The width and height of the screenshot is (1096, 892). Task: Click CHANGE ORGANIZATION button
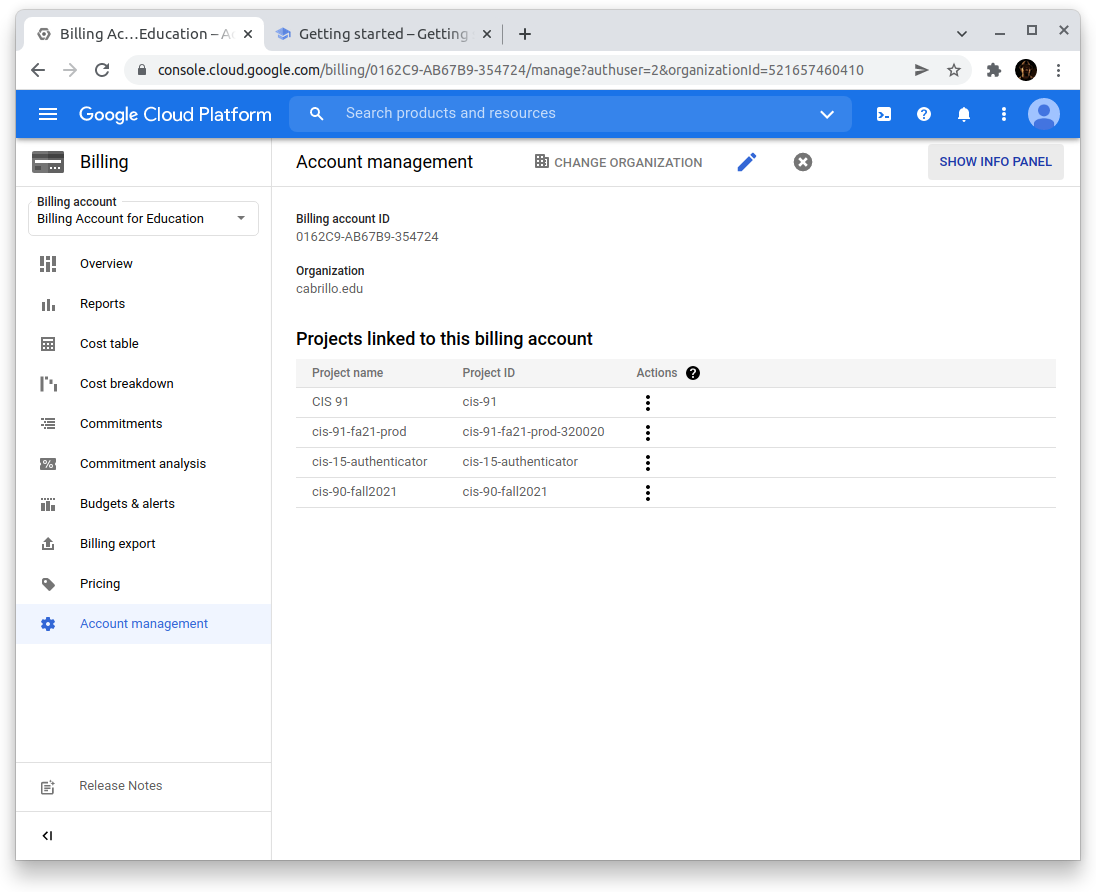point(618,162)
